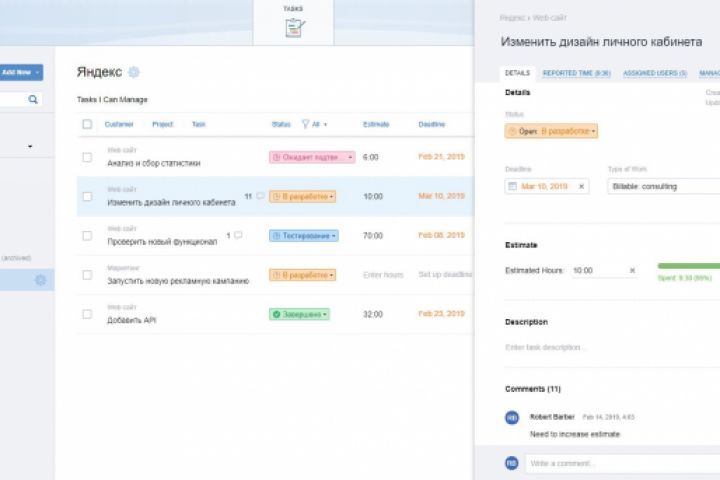This screenshot has height=480, width=720.
Task: Click the green spent time progress bar
Action: (x=689, y=266)
